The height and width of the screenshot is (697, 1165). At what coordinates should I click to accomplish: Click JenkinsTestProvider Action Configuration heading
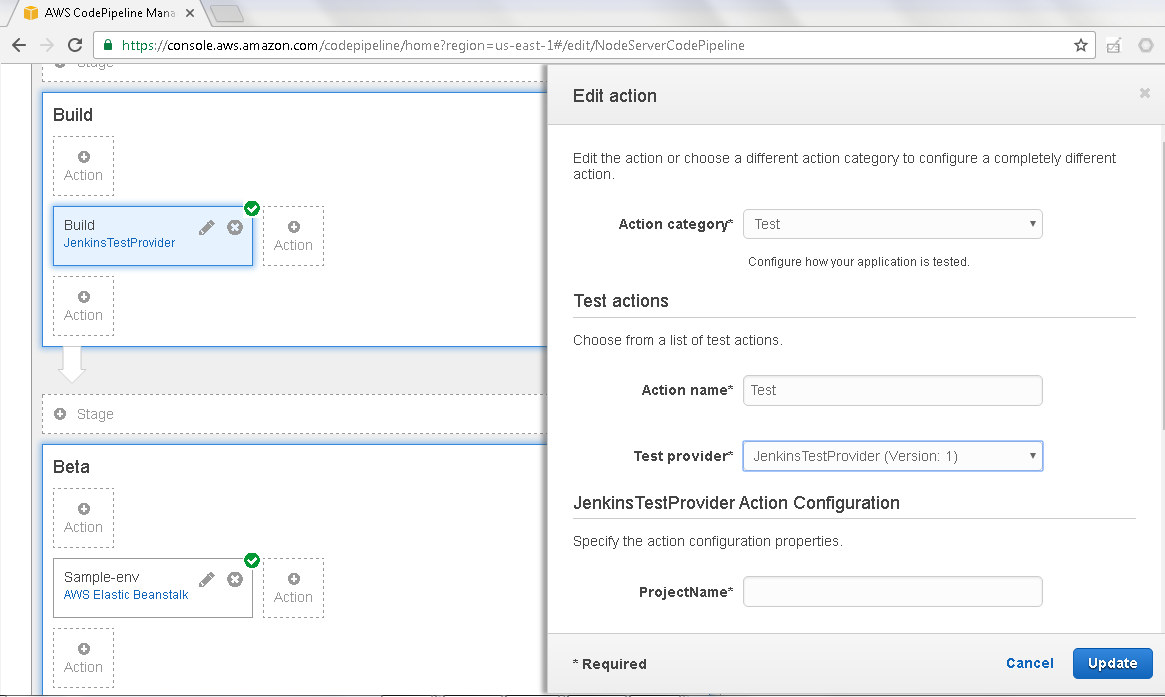point(736,503)
